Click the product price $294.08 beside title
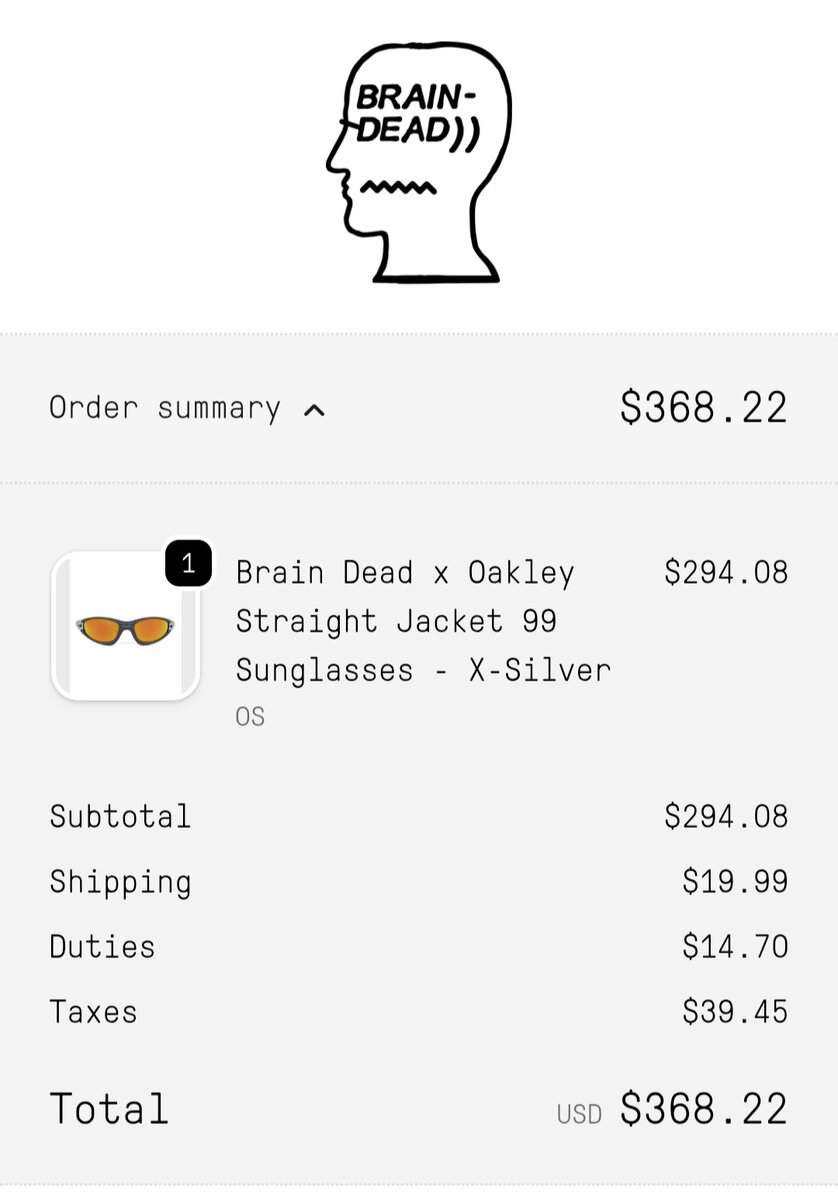 pos(725,572)
